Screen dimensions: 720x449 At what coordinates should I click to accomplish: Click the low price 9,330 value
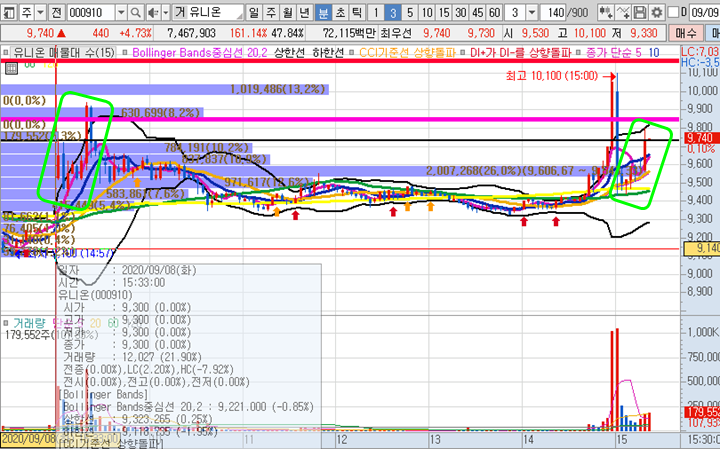tap(644, 33)
